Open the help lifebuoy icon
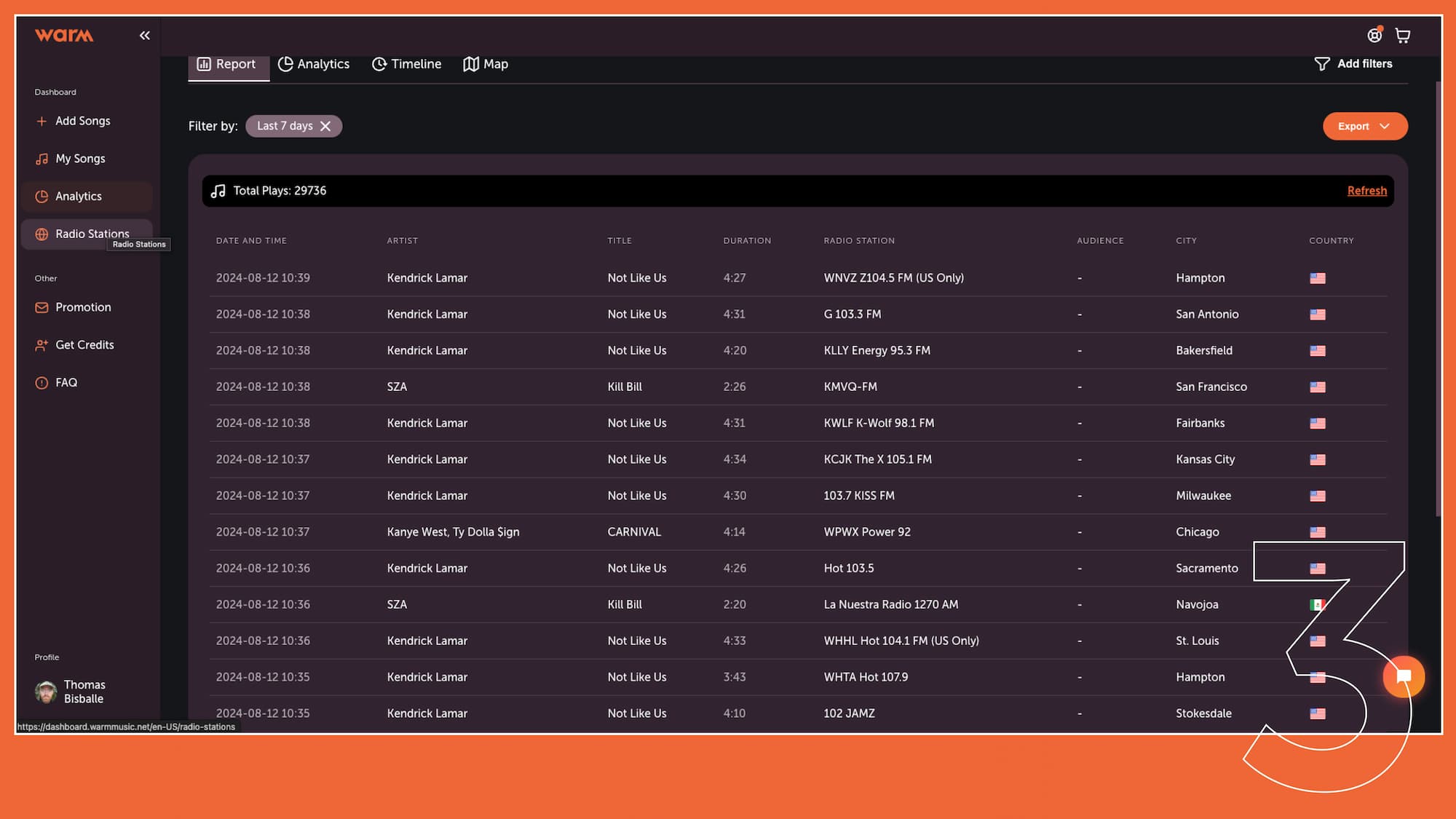This screenshot has width=1456, height=819. click(x=1374, y=35)
